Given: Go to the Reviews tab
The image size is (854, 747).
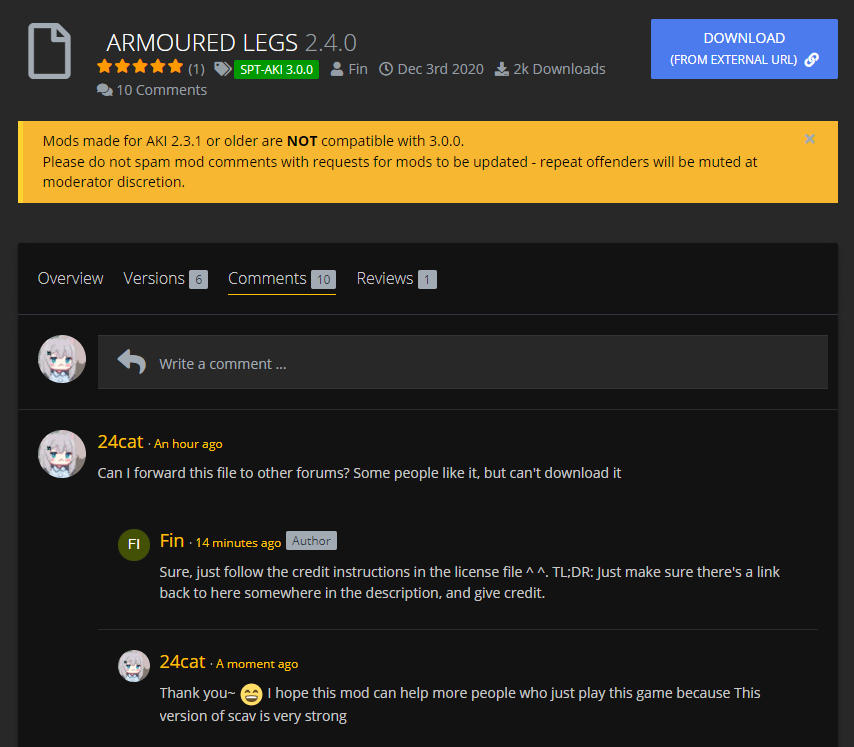Looking at the screenshot, I should click(x=396, y=279).
